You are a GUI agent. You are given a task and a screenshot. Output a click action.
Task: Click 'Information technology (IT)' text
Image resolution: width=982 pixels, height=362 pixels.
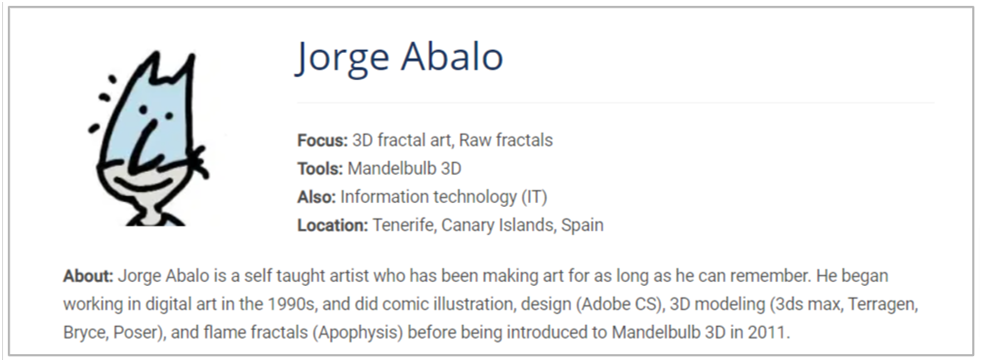[444, 197]
